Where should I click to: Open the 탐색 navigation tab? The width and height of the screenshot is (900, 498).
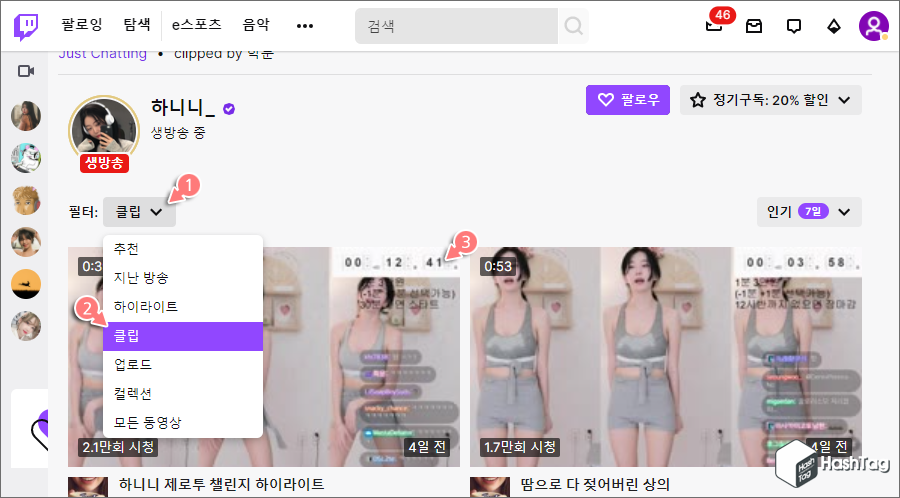pyautogui.click(x=137, y=25)
